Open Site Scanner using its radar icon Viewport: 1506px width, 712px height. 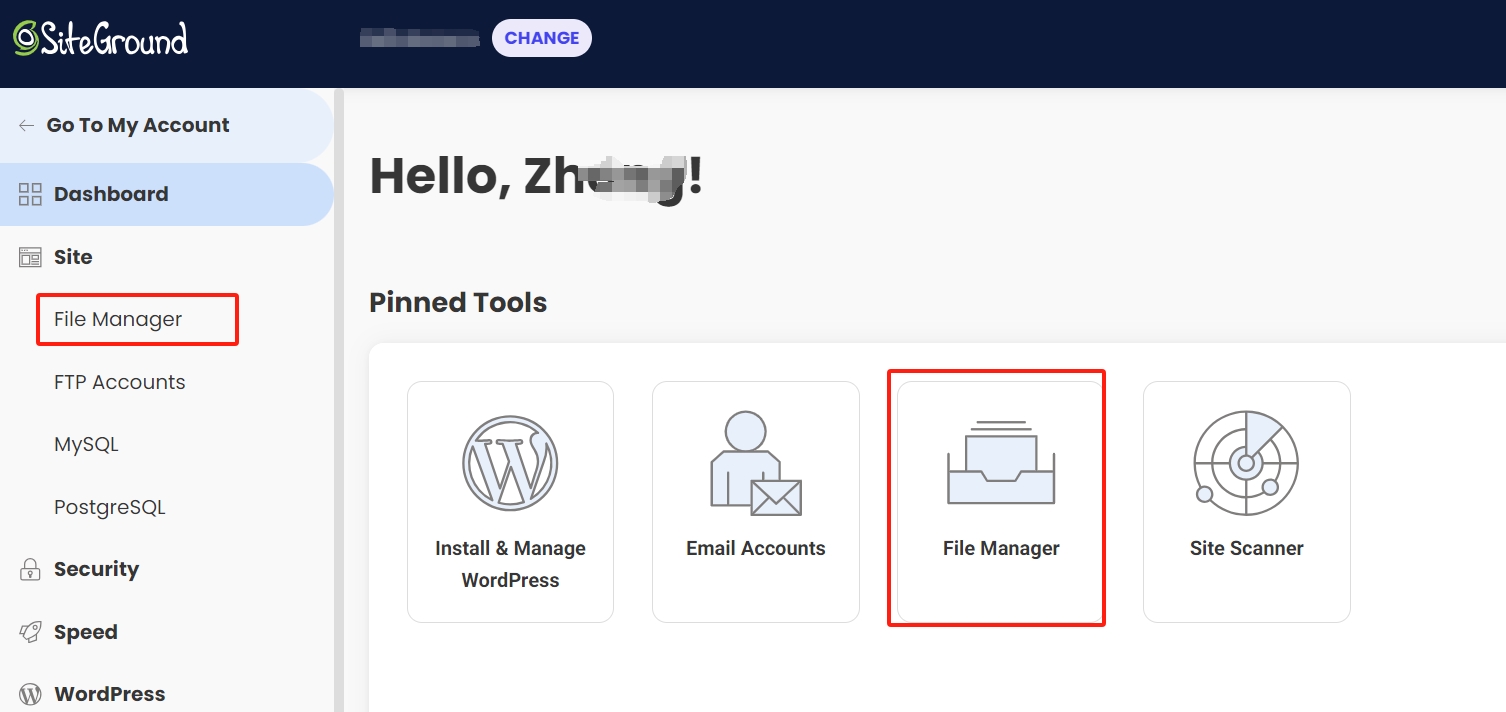click(x=1246, y=463)
